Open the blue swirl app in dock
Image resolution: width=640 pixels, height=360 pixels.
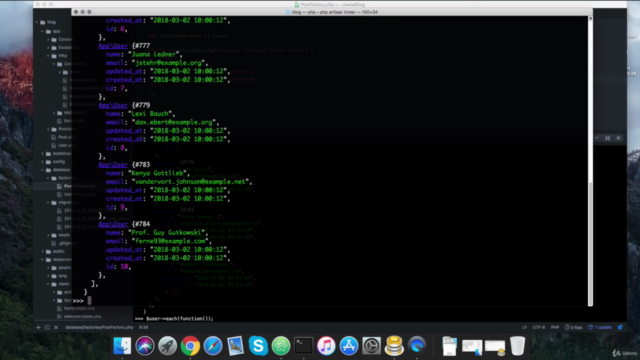417,346
